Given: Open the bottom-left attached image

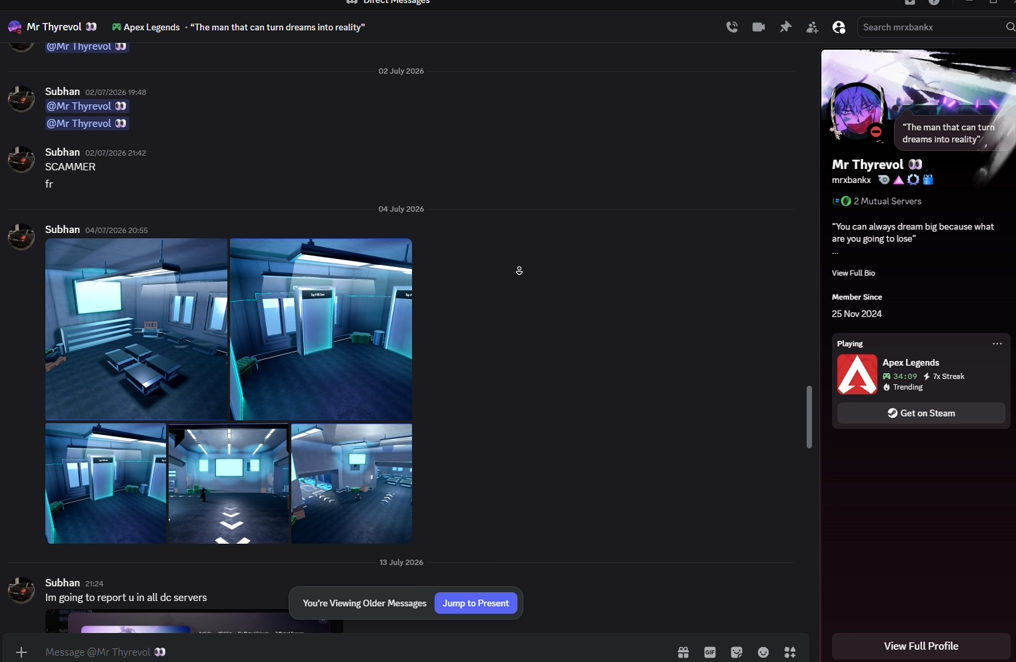Looking at the screenshot, I should pyautogui.click(x=106, y=483).
